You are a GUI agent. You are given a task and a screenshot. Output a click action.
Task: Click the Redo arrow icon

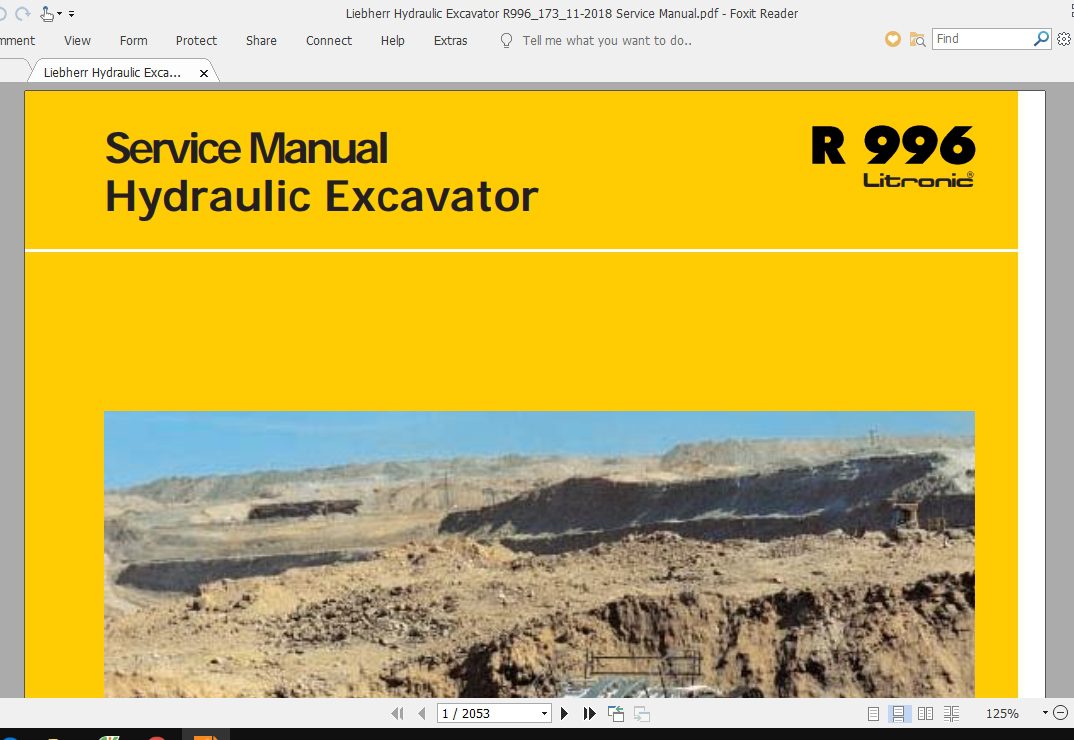23,13
